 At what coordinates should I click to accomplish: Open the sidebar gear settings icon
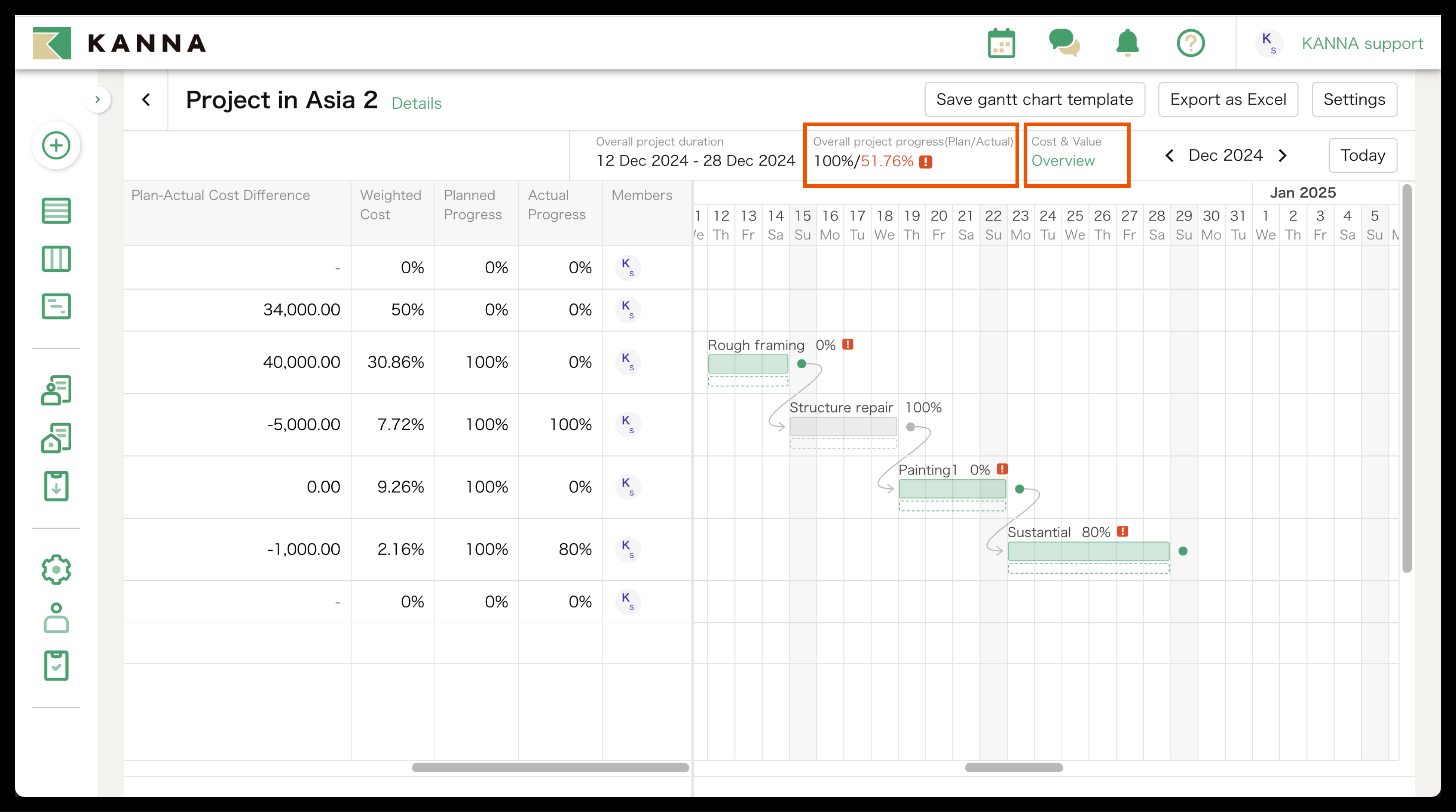pos(56,569)
